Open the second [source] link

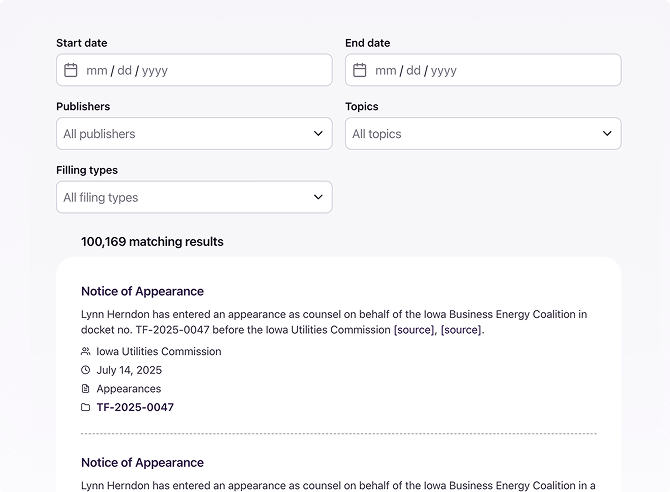(x=461, y=329)
